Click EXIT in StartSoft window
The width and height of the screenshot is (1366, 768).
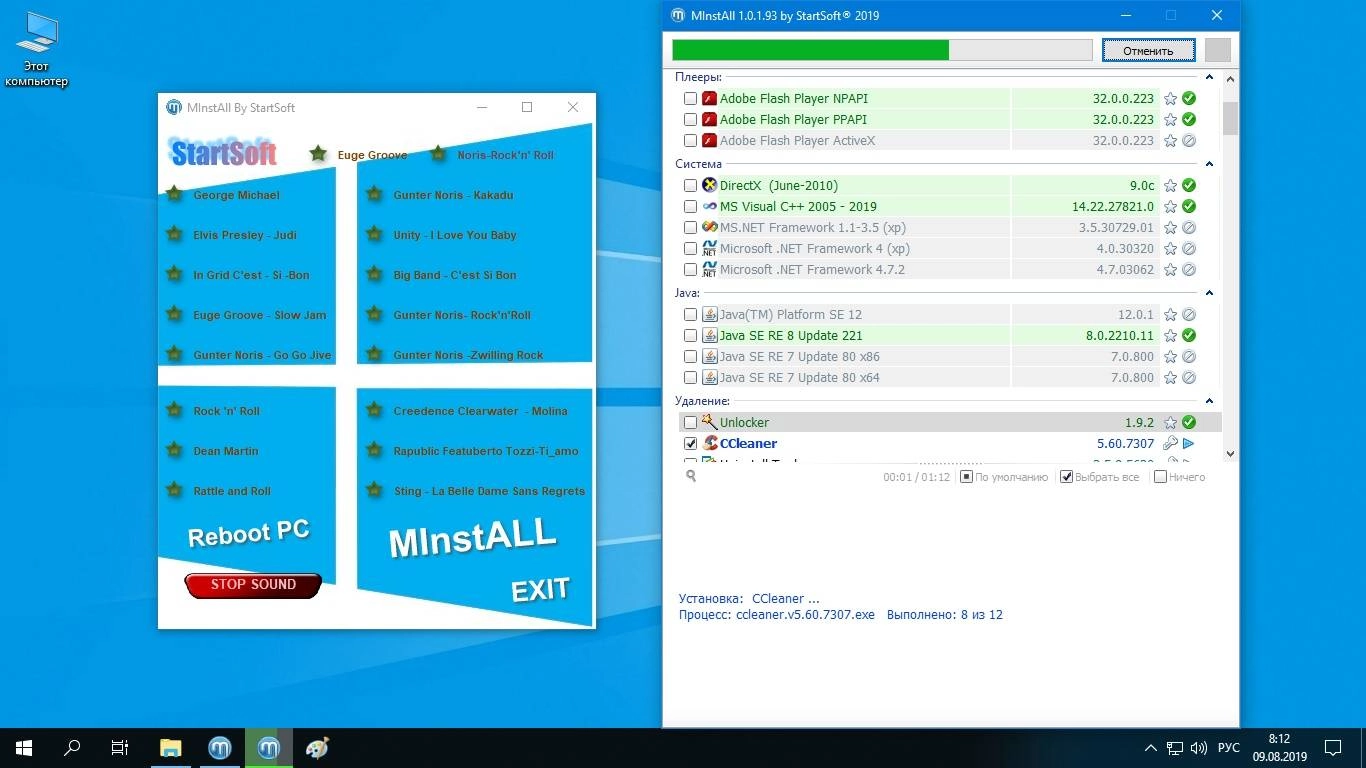coord(540,590)
